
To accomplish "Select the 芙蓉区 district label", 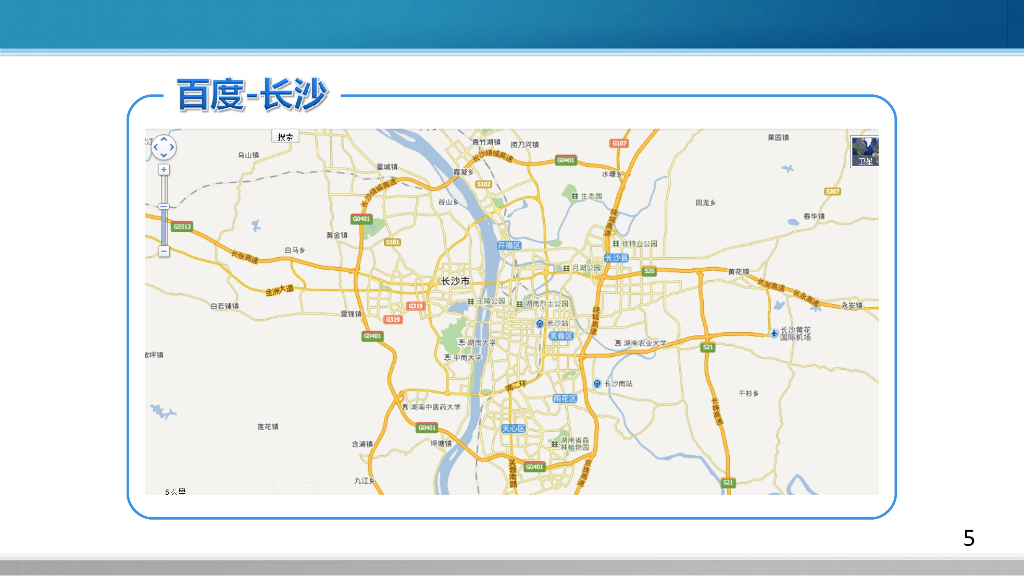I will pyautogui.click(x=561, y=336).
